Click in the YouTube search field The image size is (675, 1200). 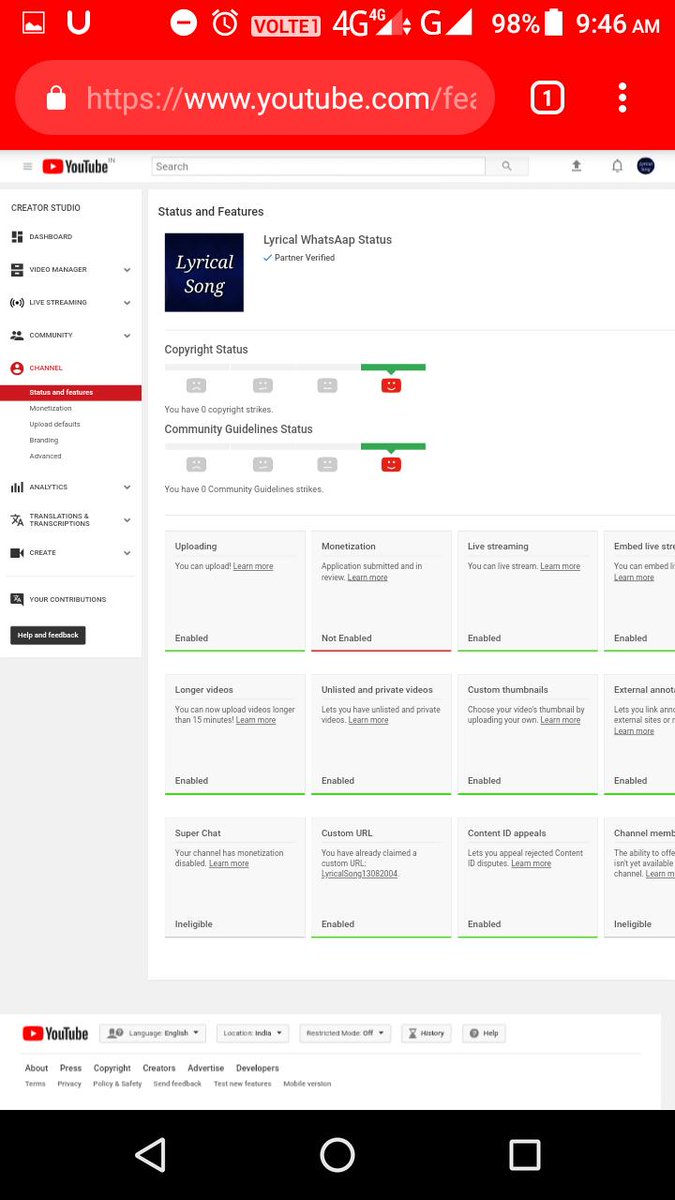coord(318,166)
